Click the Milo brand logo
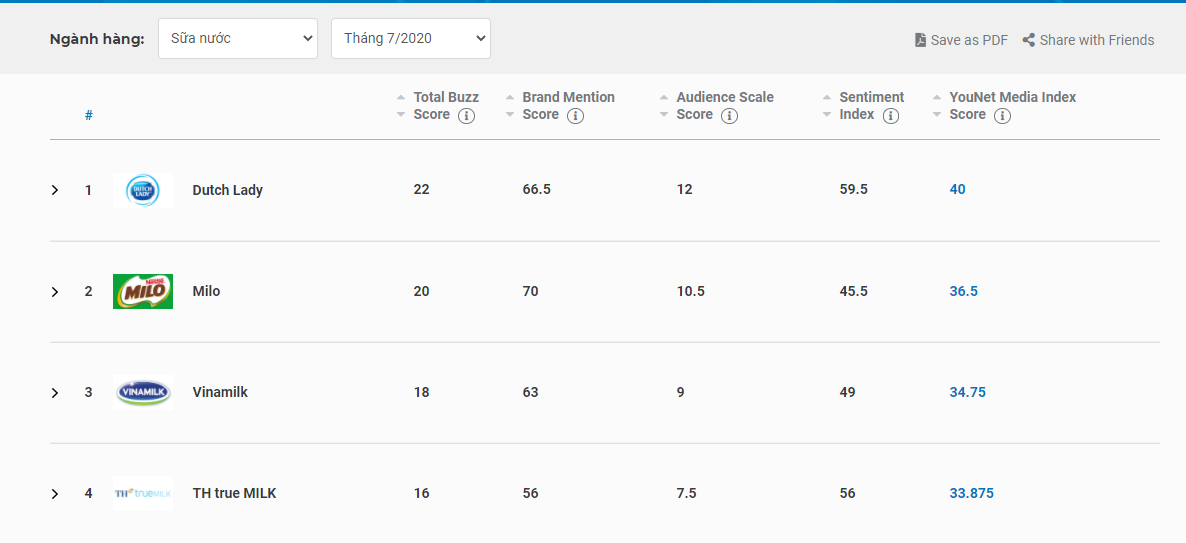The width and height of the screenshot is (1186, 543). click(x=143, y=291)
